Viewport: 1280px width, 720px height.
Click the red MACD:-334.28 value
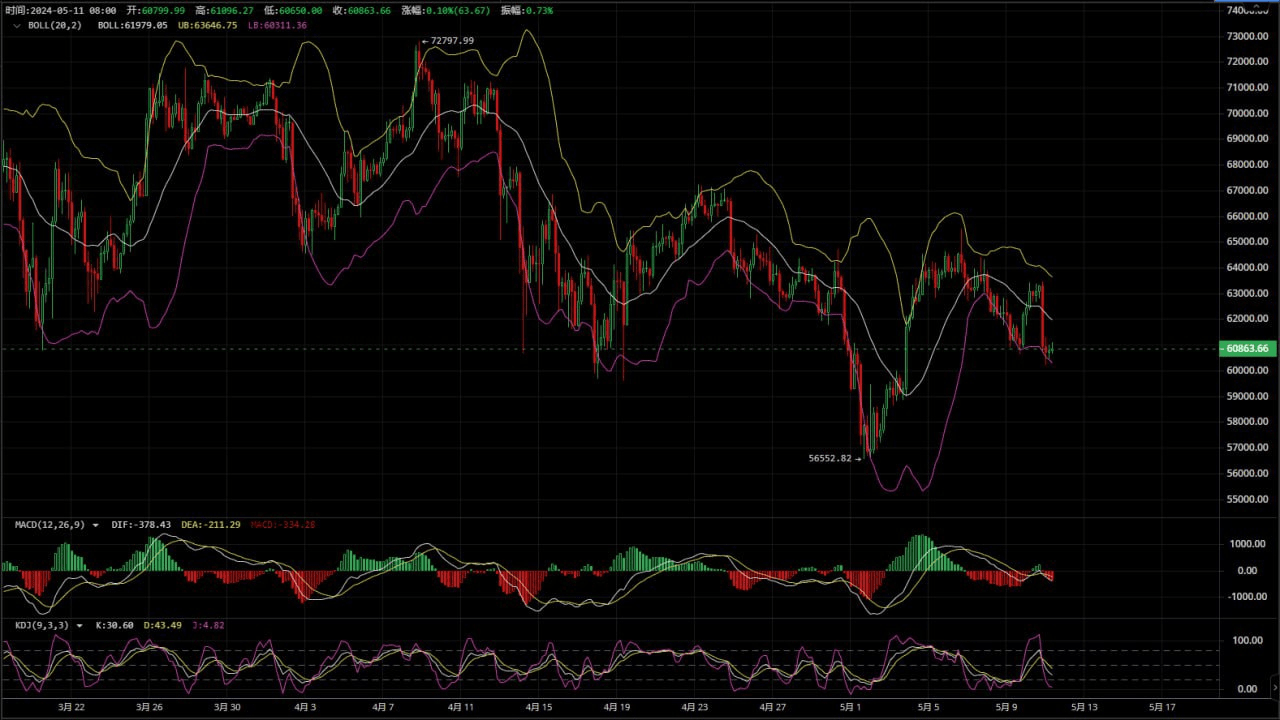[282, 525]
